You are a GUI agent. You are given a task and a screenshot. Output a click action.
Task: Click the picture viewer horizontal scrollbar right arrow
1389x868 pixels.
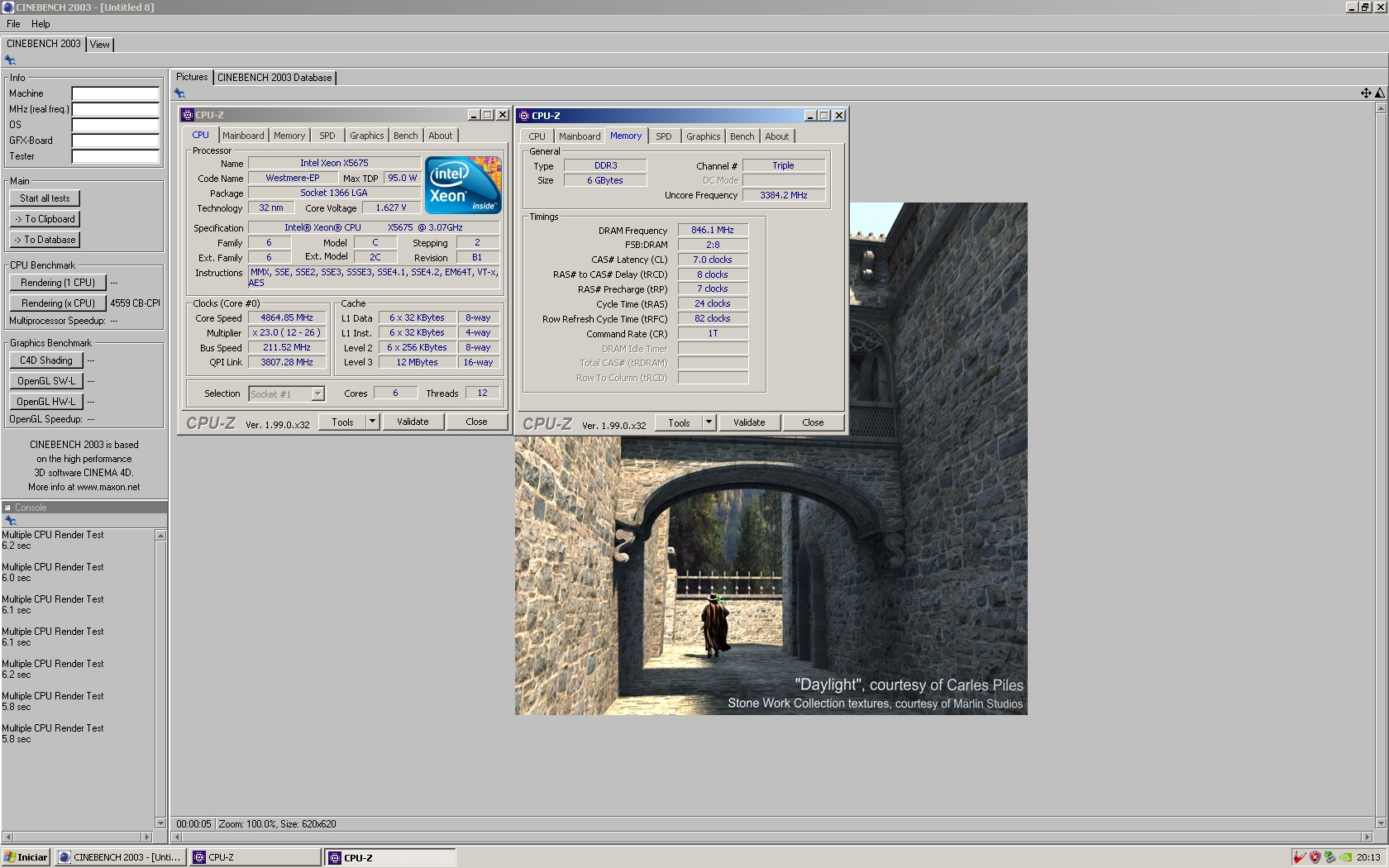[x=1367, y=837]
